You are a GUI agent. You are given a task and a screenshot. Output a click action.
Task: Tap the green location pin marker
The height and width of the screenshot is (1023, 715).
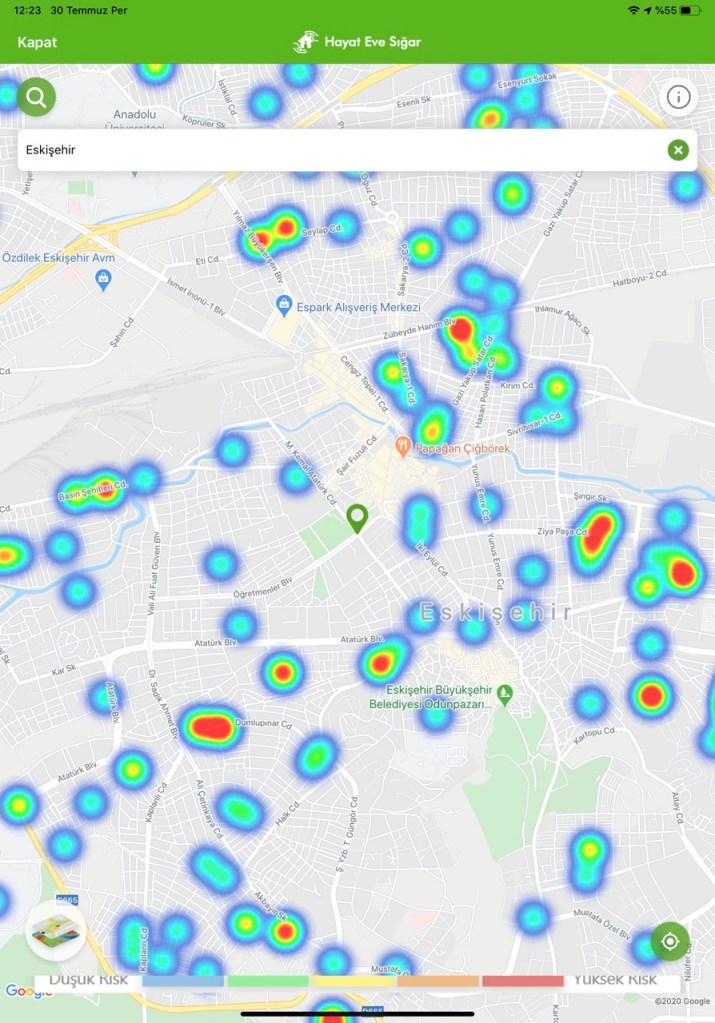point(357,518)
